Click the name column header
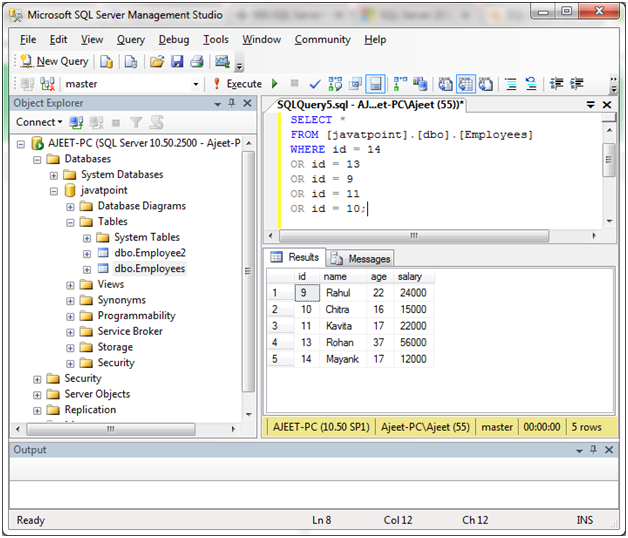 [343, 276]
